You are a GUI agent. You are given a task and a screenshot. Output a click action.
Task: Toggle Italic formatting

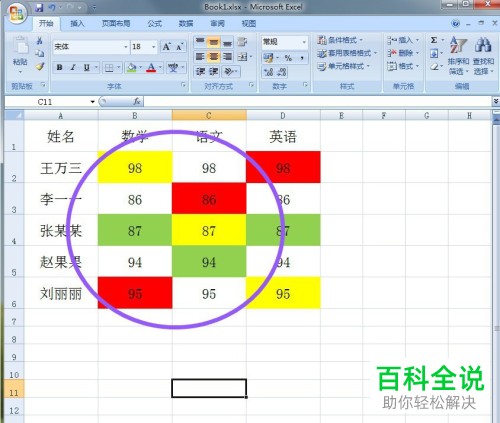73,68
